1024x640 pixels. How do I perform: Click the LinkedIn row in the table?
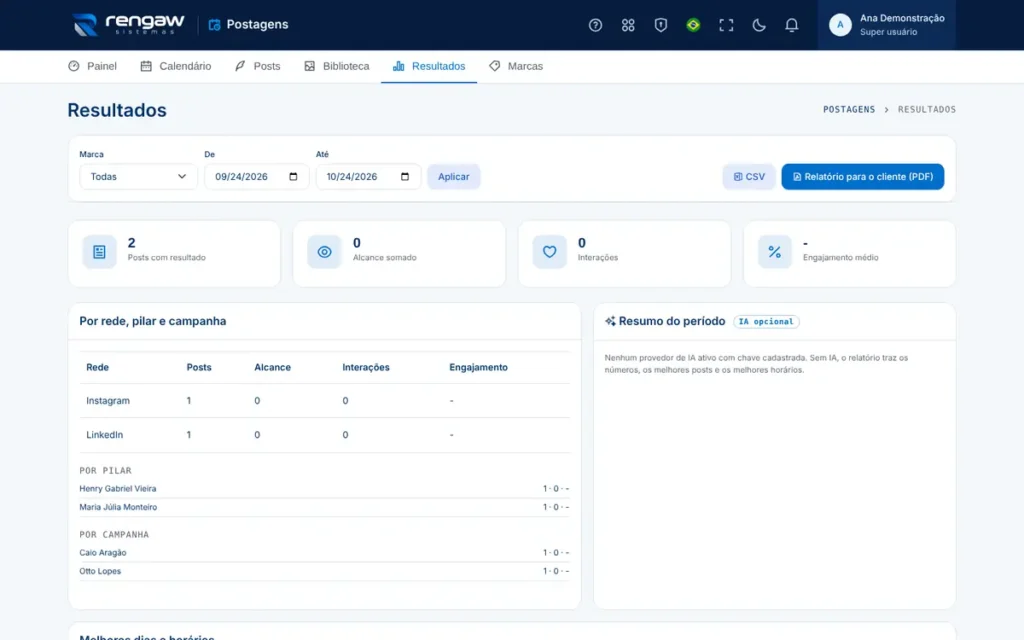pyautogui.click(x=325, y=434)
